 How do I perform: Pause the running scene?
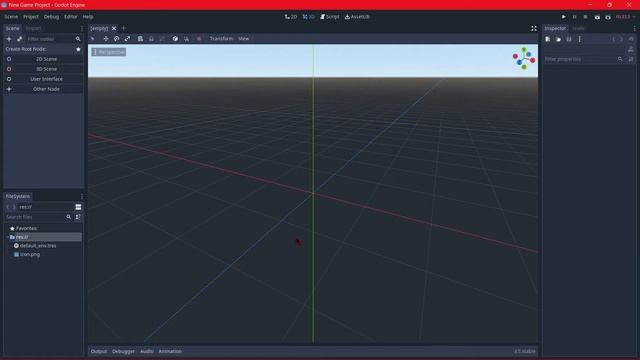(574, 17)
